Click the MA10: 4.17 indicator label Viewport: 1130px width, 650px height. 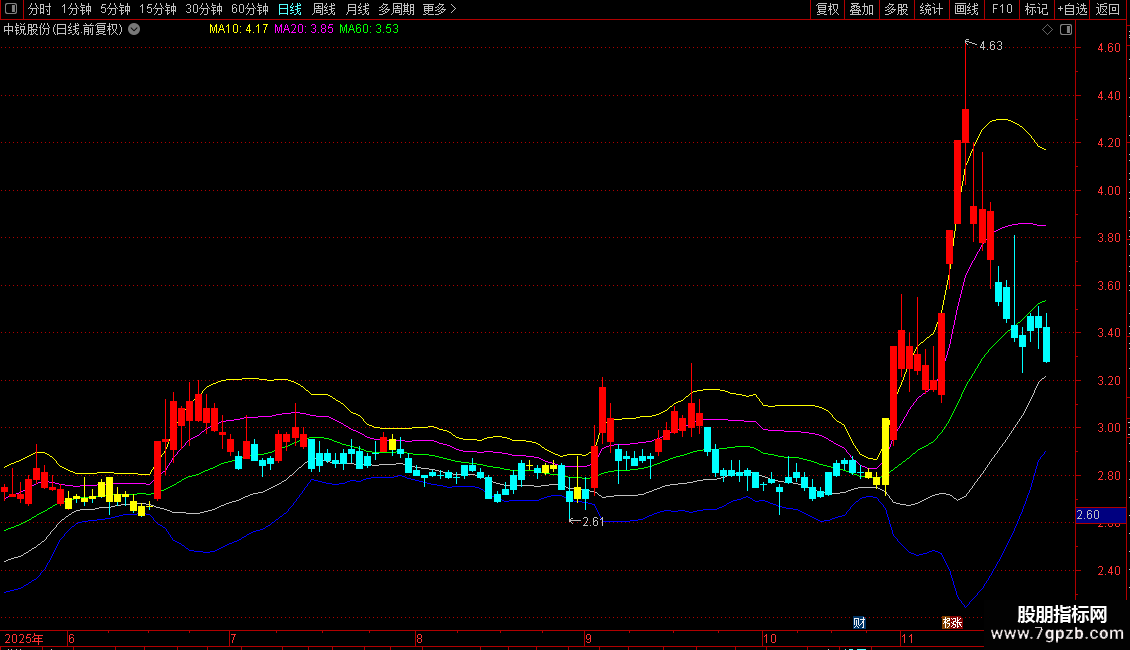[x=239, y=29]
